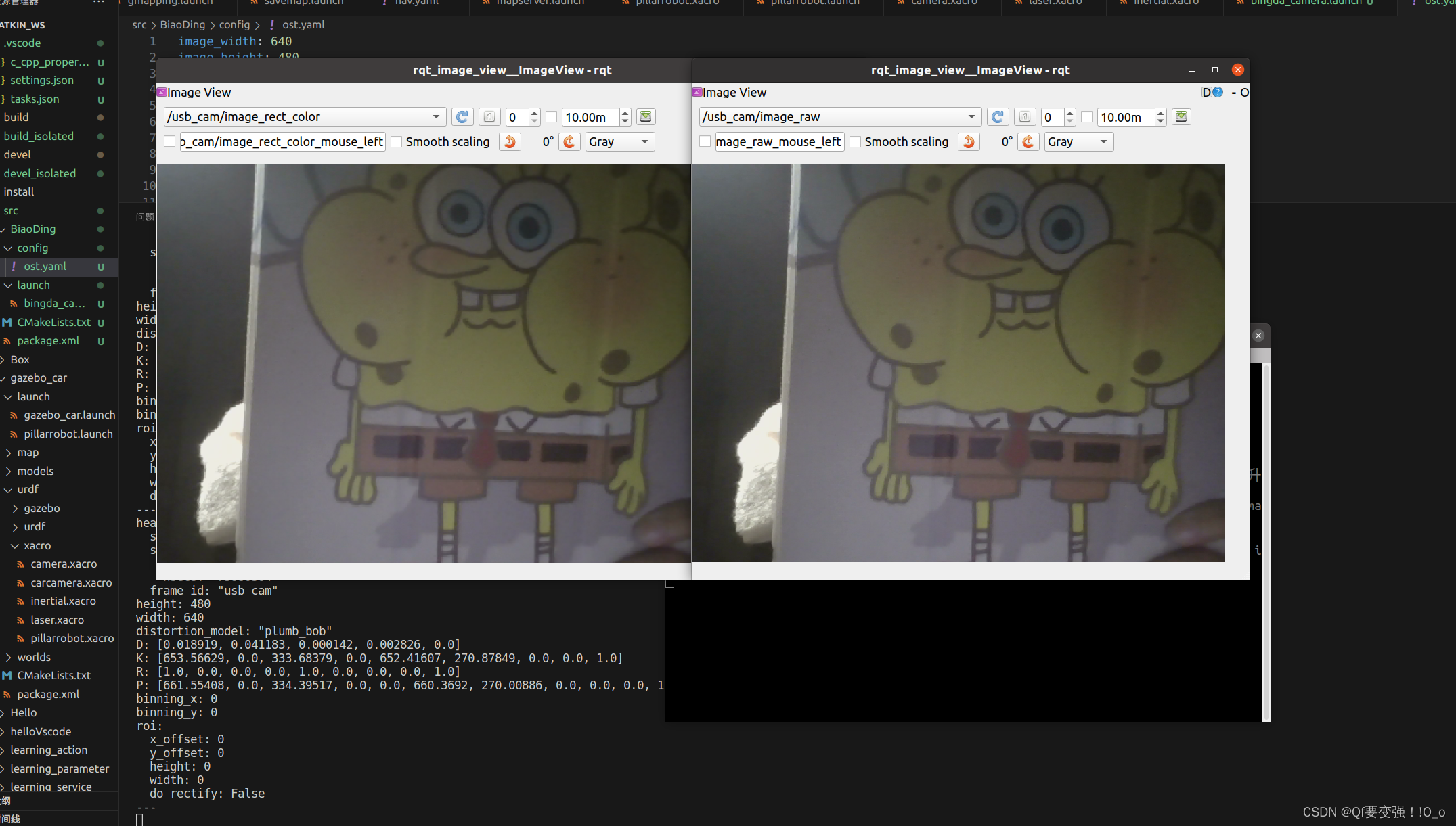Switch to the camera.xacro editor tab

(x=943, y=3)
